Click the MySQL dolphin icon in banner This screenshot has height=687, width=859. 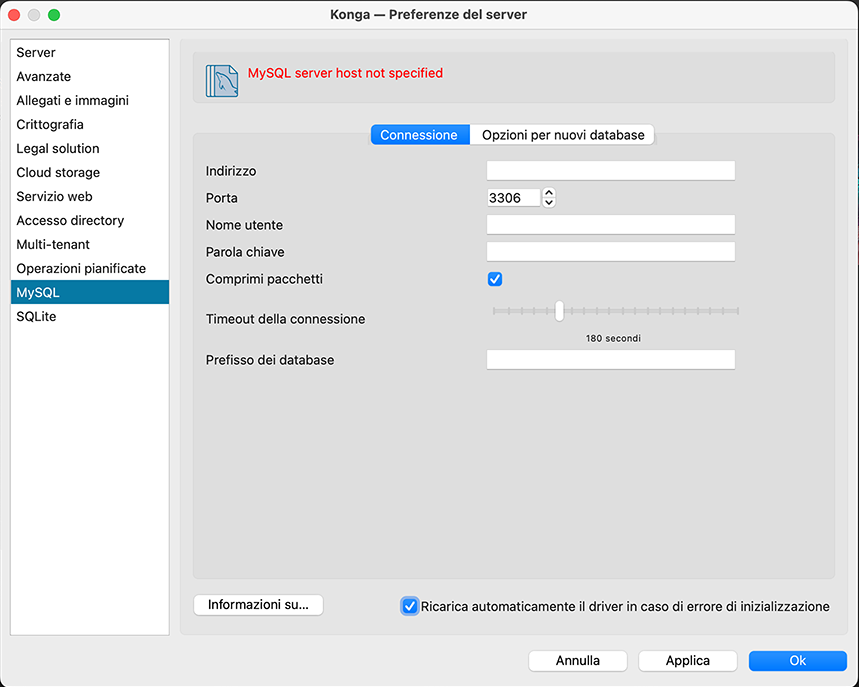[x=221, y=80]
